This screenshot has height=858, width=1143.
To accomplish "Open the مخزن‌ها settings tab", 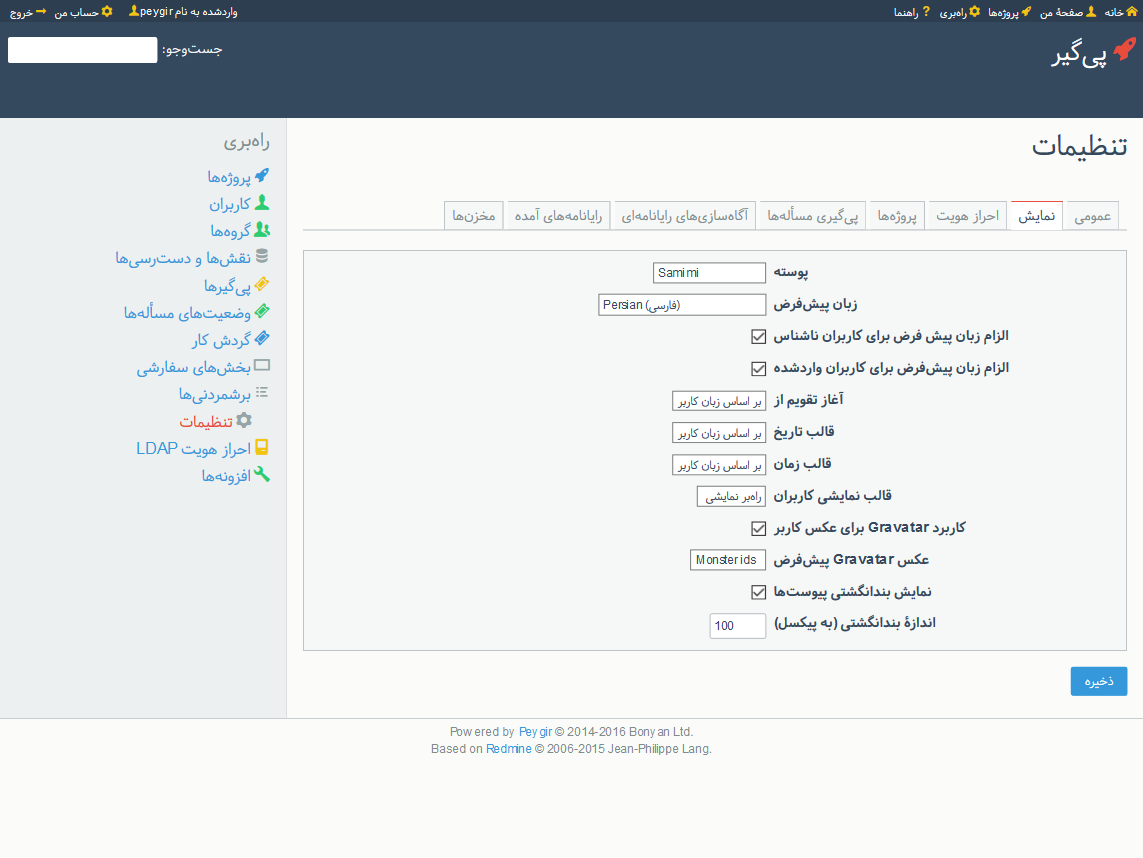I will pos(473,216).
